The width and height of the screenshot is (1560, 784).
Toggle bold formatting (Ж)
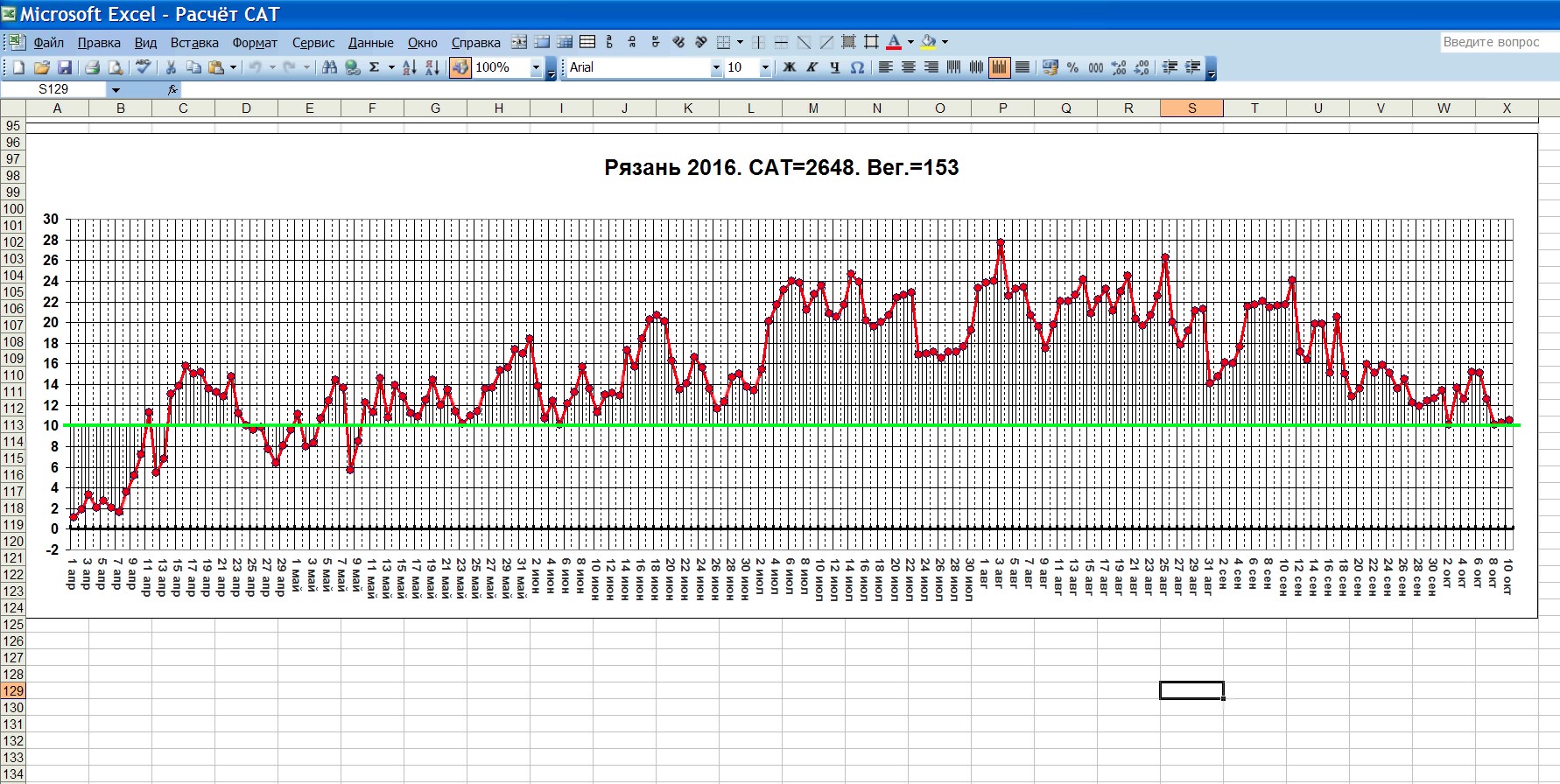(x=789, y=67)
